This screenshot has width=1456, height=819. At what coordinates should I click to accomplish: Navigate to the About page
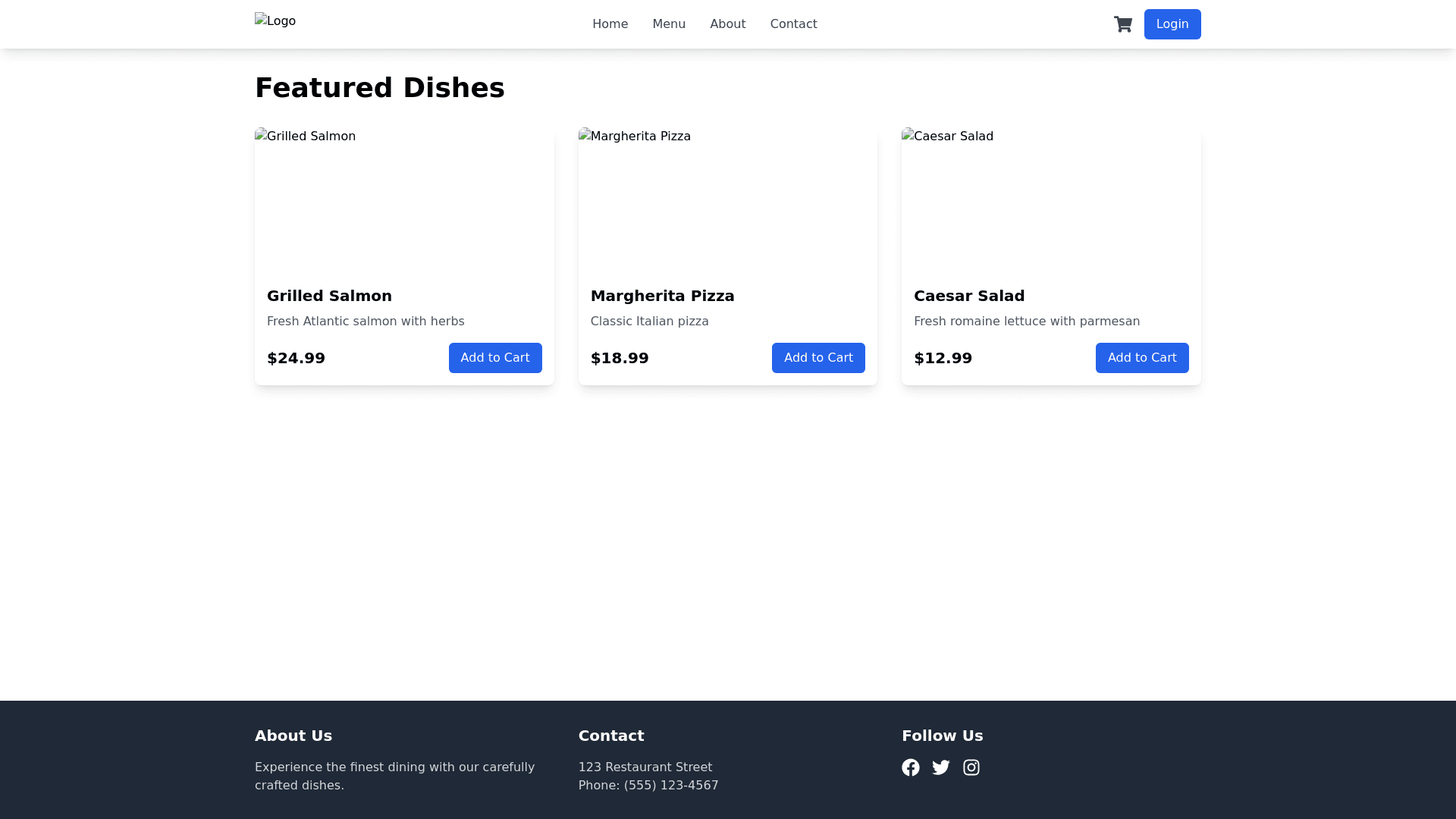(727, 24)
